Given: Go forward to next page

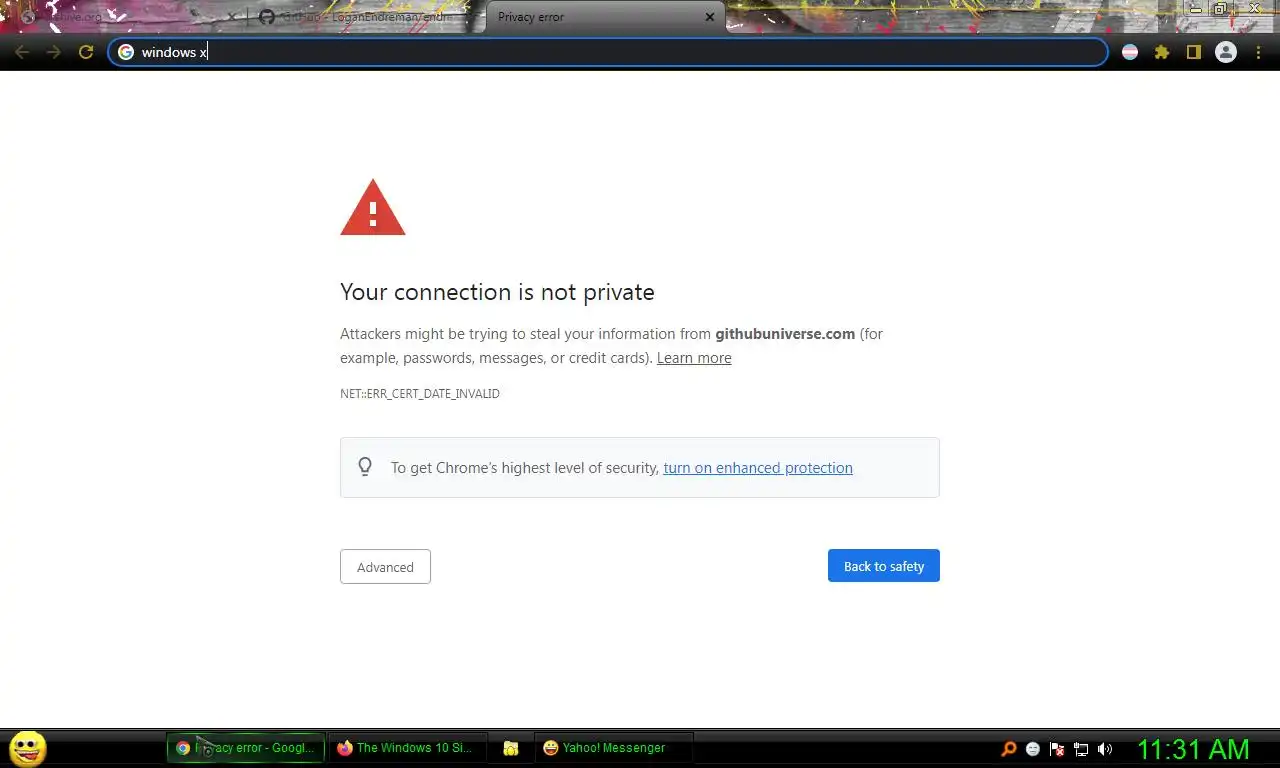Looking at the screenshot, I should (54, 52).
